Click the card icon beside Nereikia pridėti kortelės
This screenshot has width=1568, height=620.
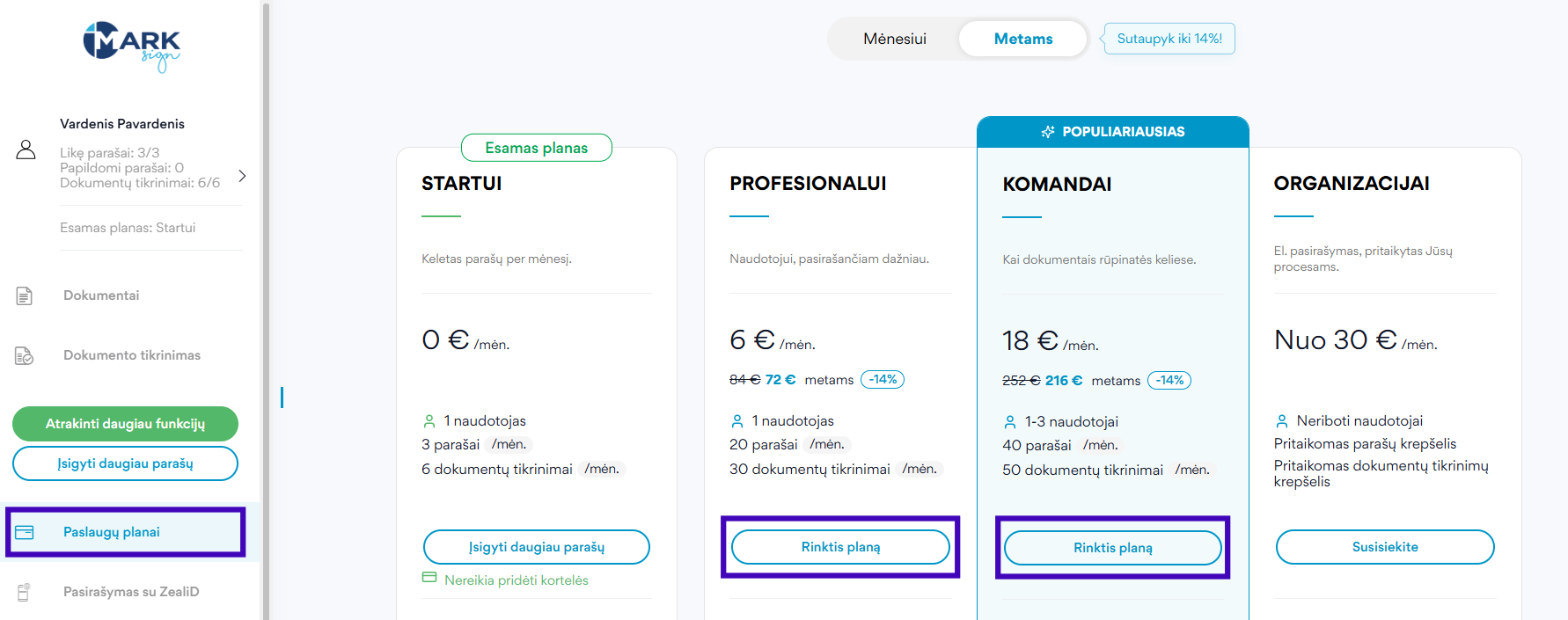429,578
